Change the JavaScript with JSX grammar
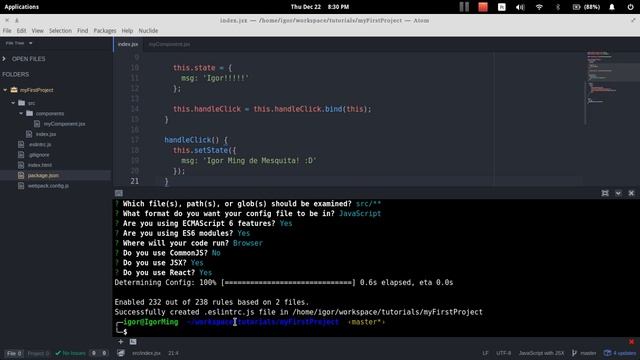This screenshot has width=640, height=360. pyautogui.click(x=541, y=353)
